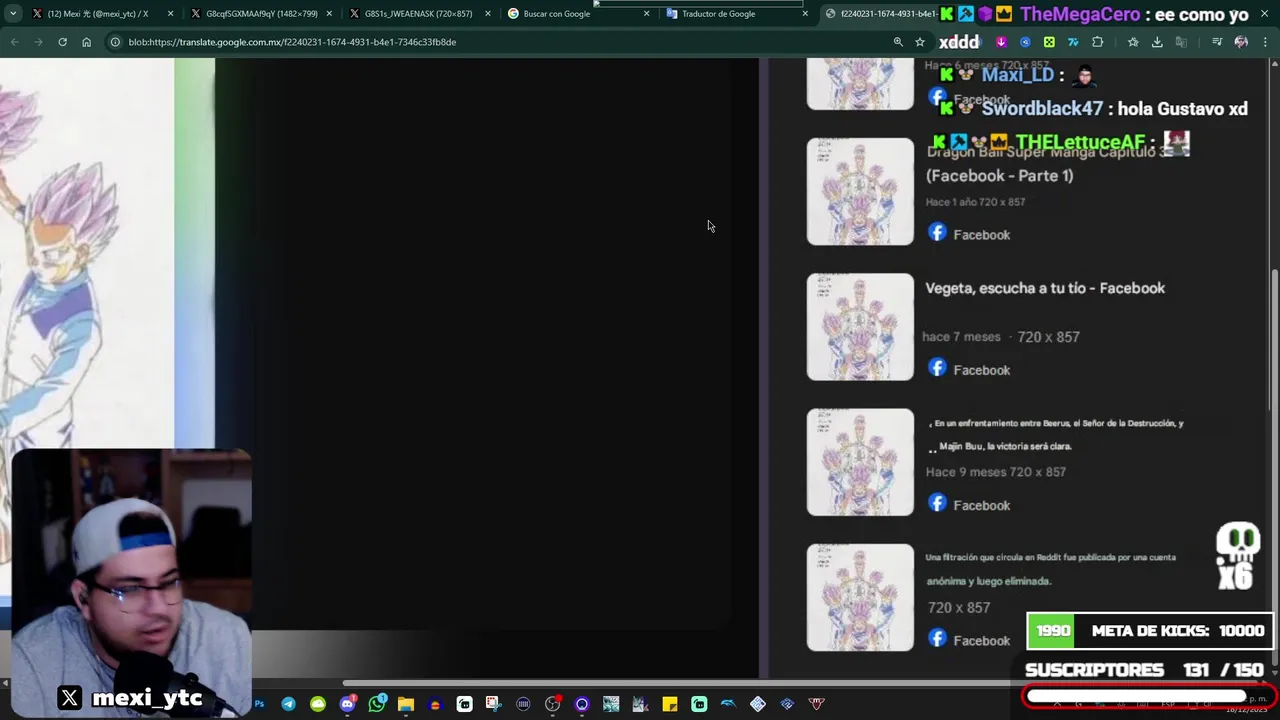Open the browser home page

point(86,42)
